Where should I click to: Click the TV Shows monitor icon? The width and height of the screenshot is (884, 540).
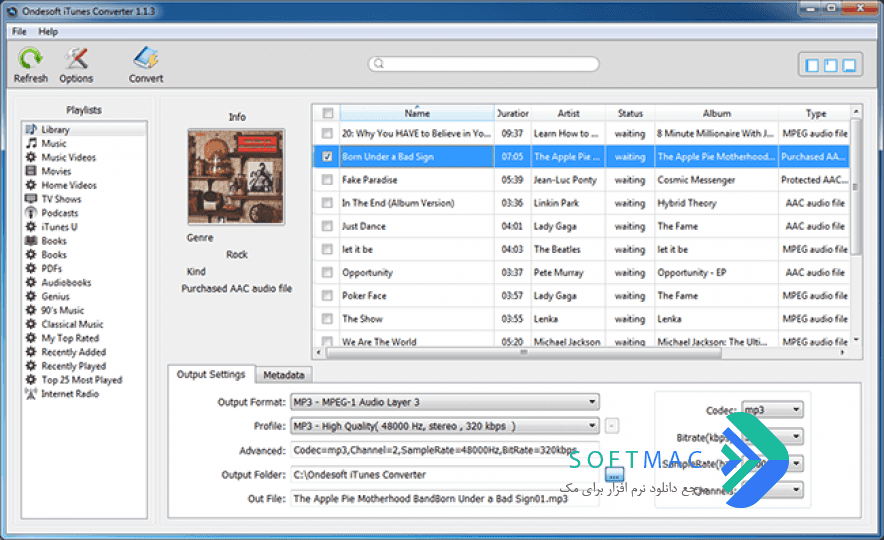click(31, 199)
